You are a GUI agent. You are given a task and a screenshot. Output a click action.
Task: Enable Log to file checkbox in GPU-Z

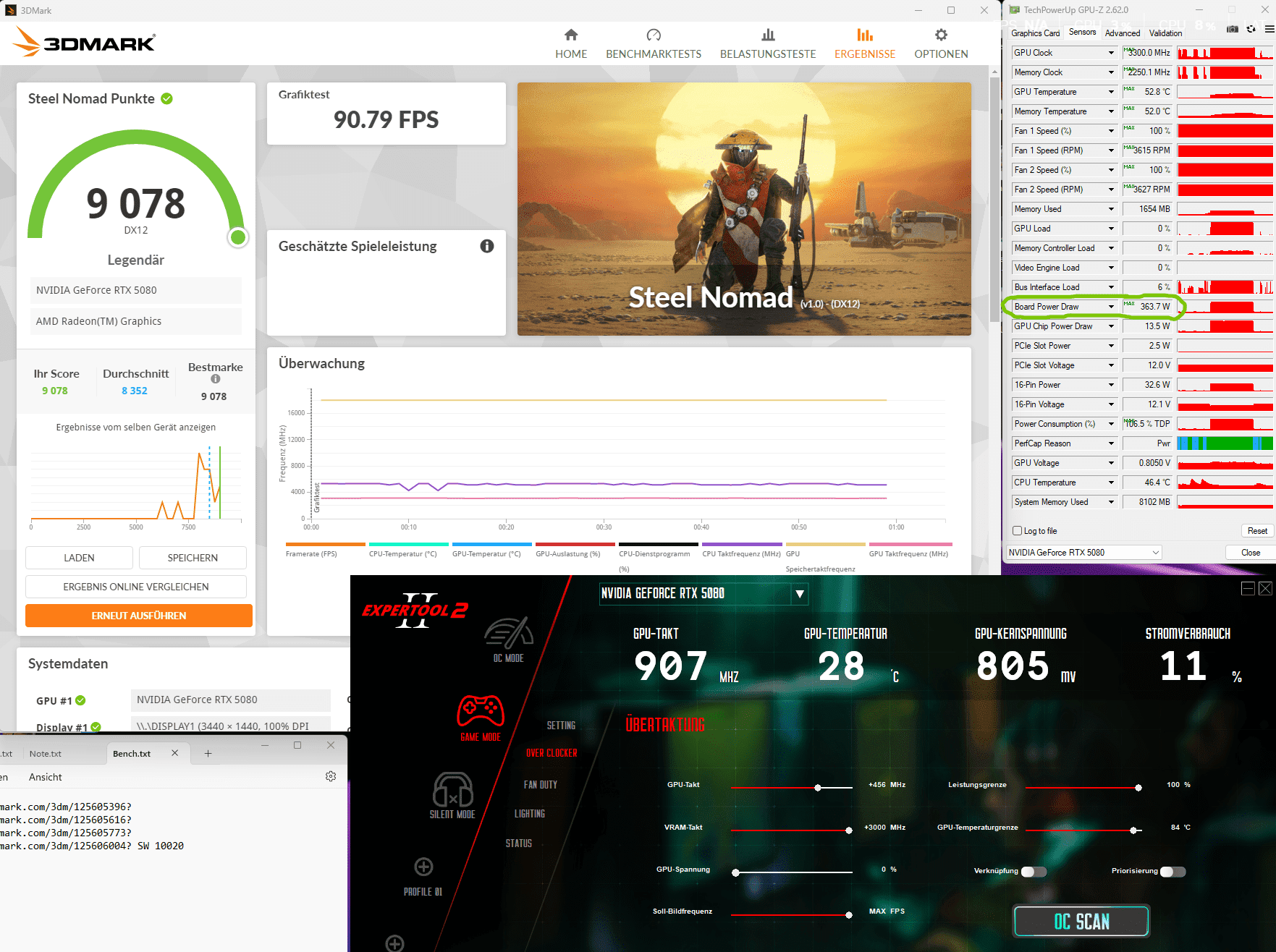pos(1017,531)
